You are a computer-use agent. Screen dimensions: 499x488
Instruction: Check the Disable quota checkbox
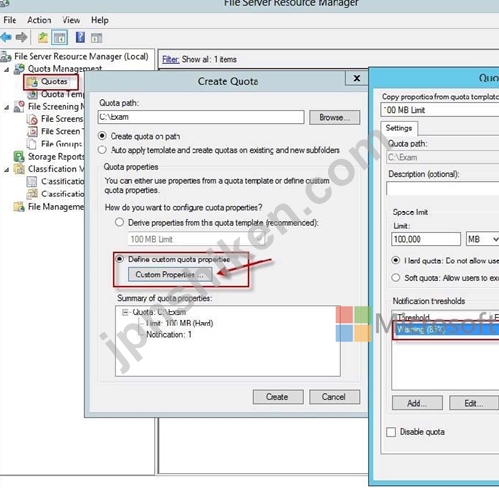[391, 432]
